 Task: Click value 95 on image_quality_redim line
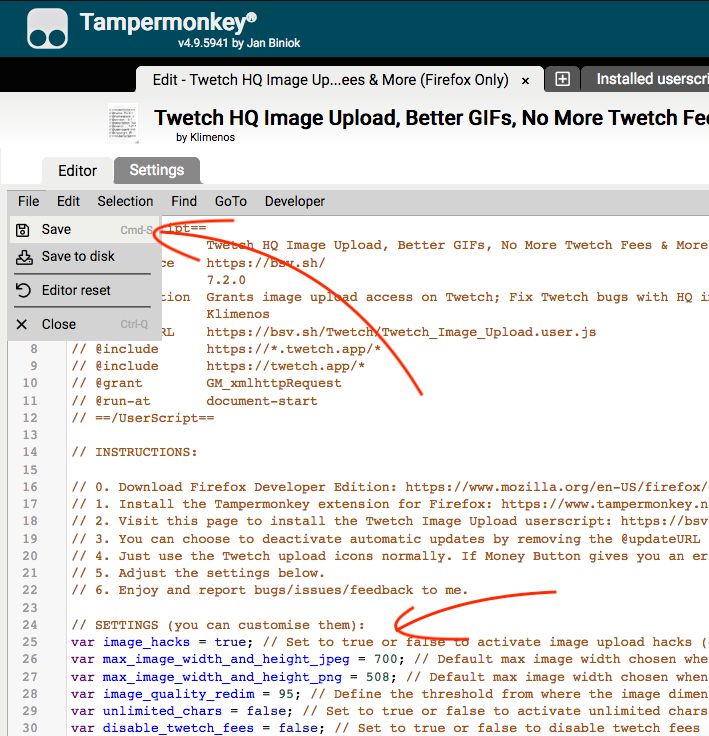286,694
